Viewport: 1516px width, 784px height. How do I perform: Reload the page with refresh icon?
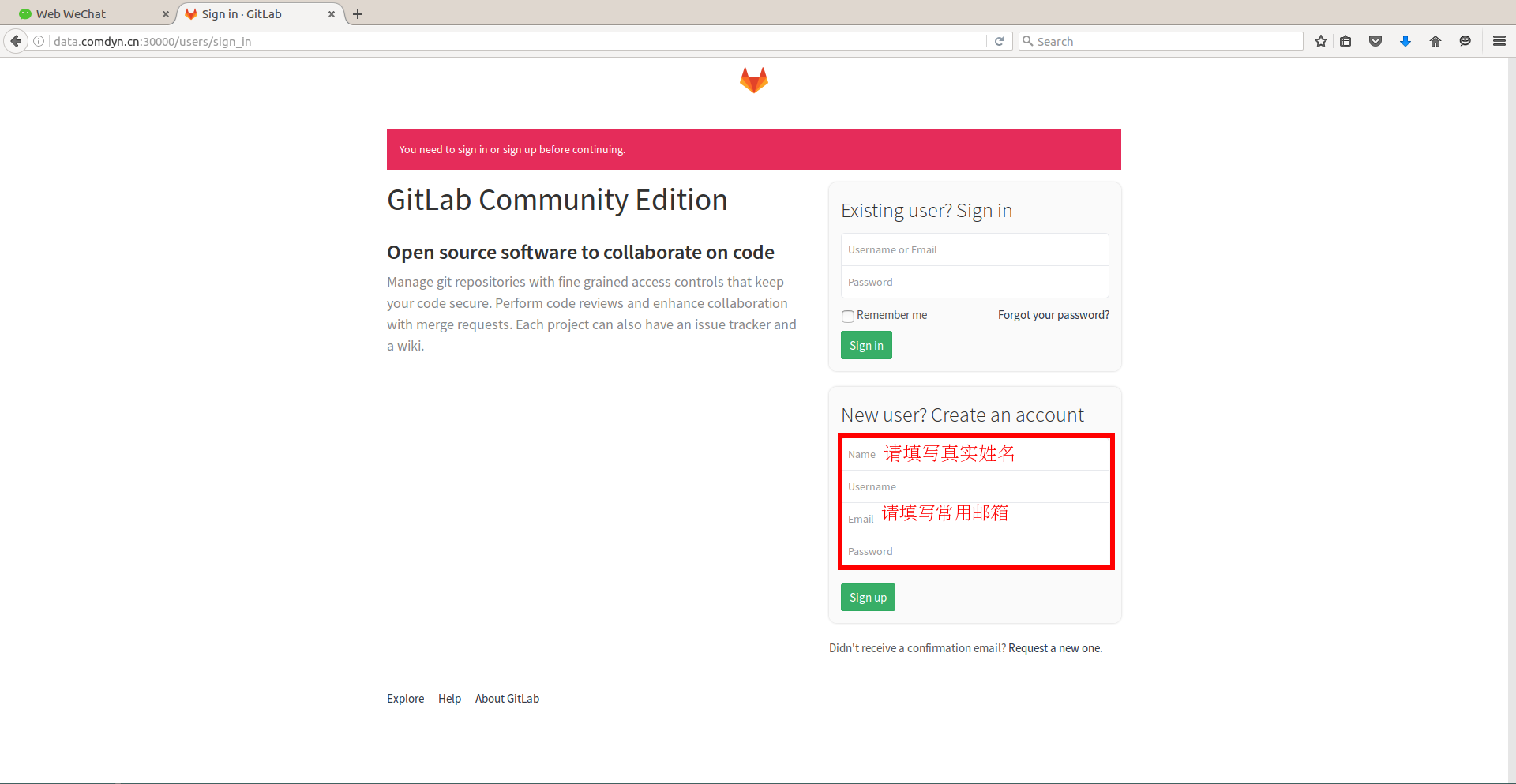pyautogui.click(x=999, y=41)
